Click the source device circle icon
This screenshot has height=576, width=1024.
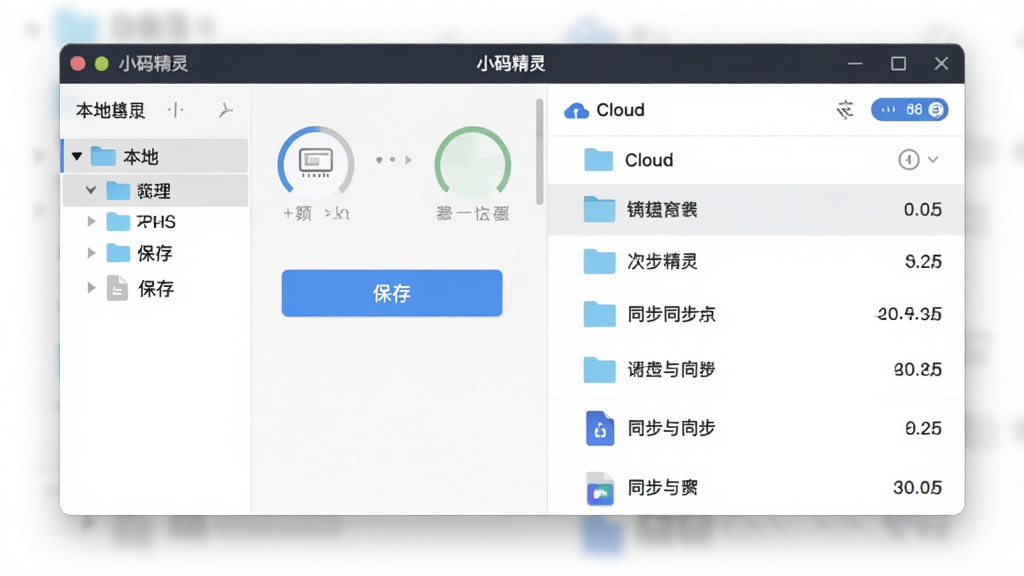click(x=316, y=163)
